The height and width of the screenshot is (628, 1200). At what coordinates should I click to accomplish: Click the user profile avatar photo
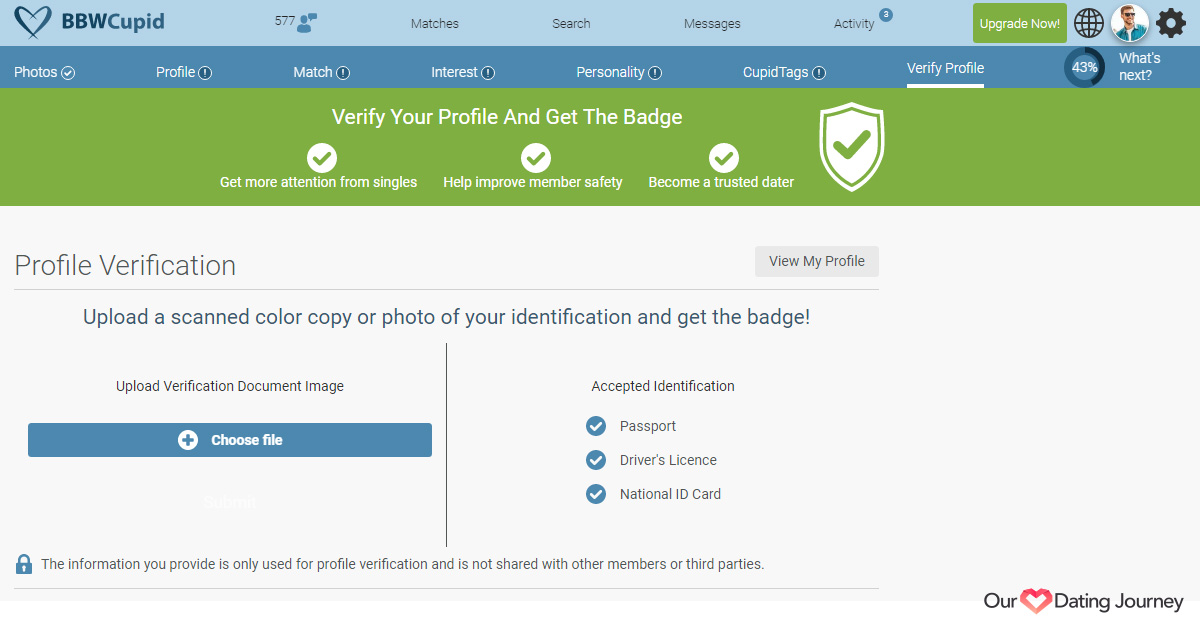[1130, 23]
